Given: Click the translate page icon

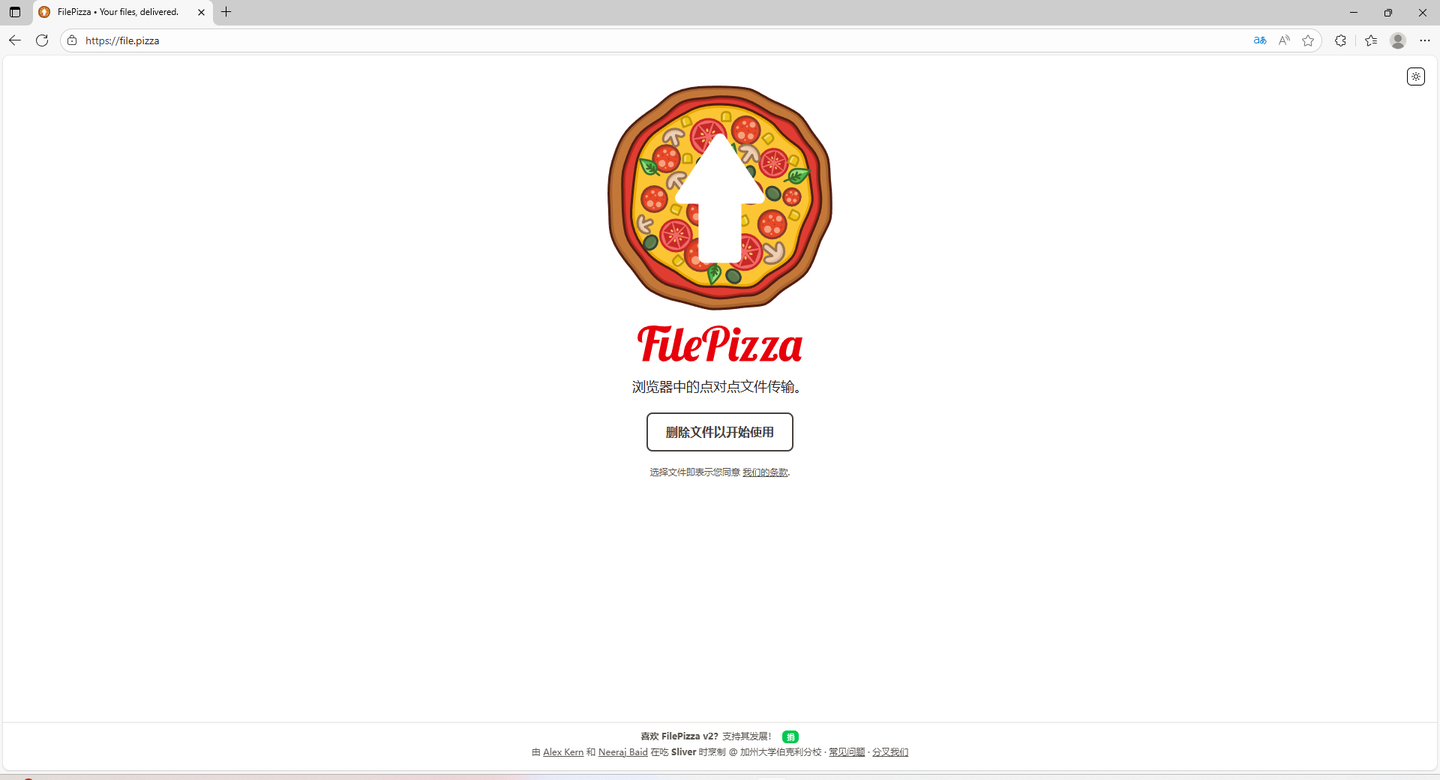Looking at the screenshot, I should [x=1260, y=41].
